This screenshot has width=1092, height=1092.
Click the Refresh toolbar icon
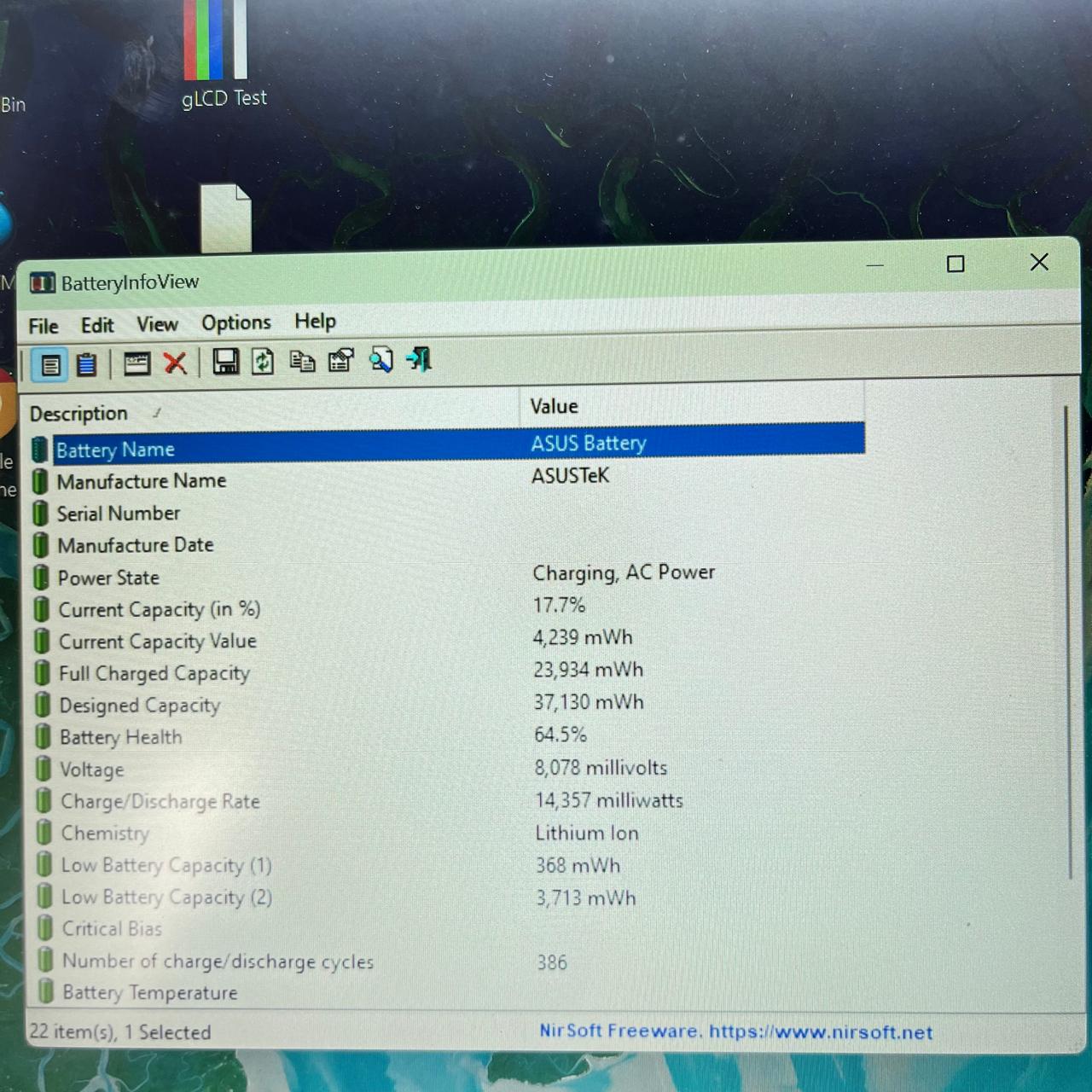(263, 362)
